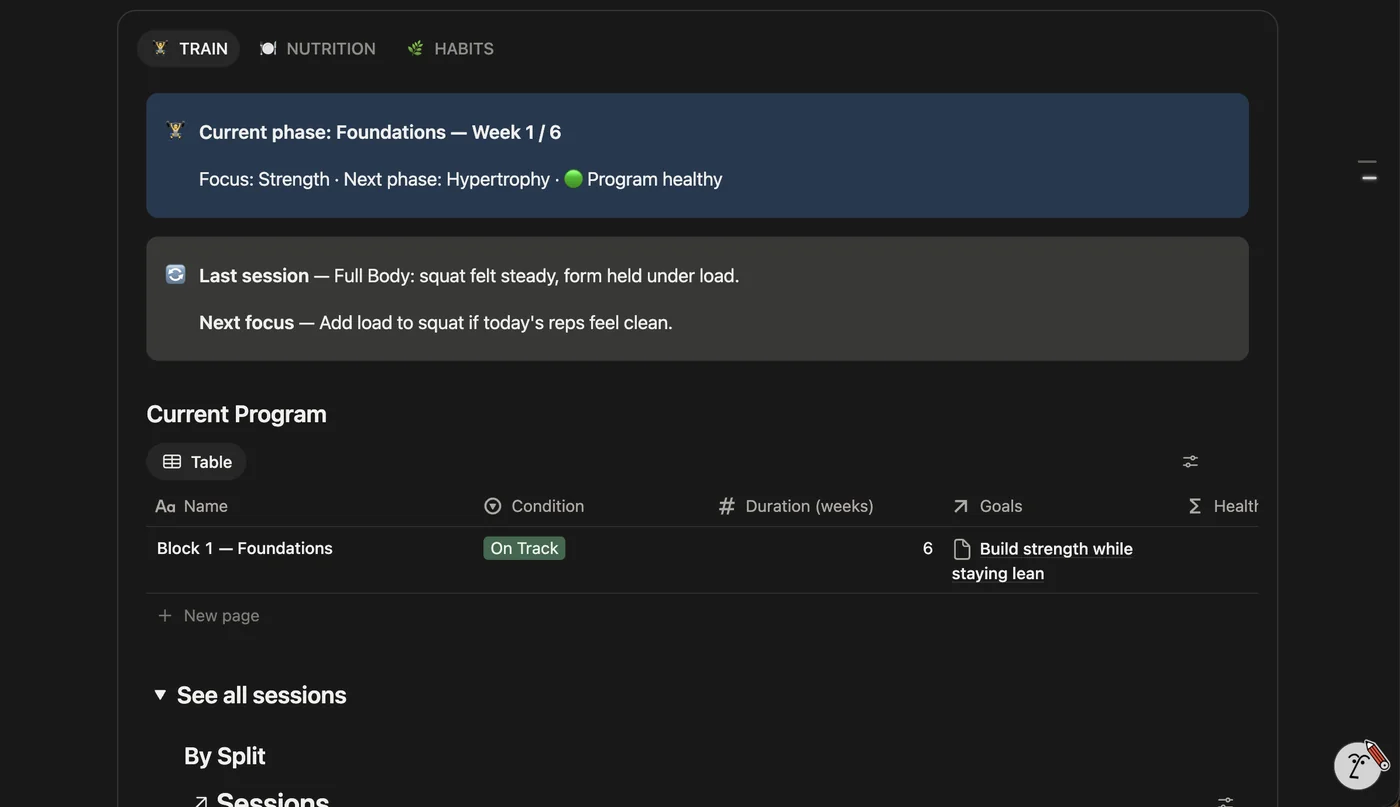Screen dimensions: 1400x807
Task: Click the Current phase Foundations title text
Action: (x=380, y=132)
